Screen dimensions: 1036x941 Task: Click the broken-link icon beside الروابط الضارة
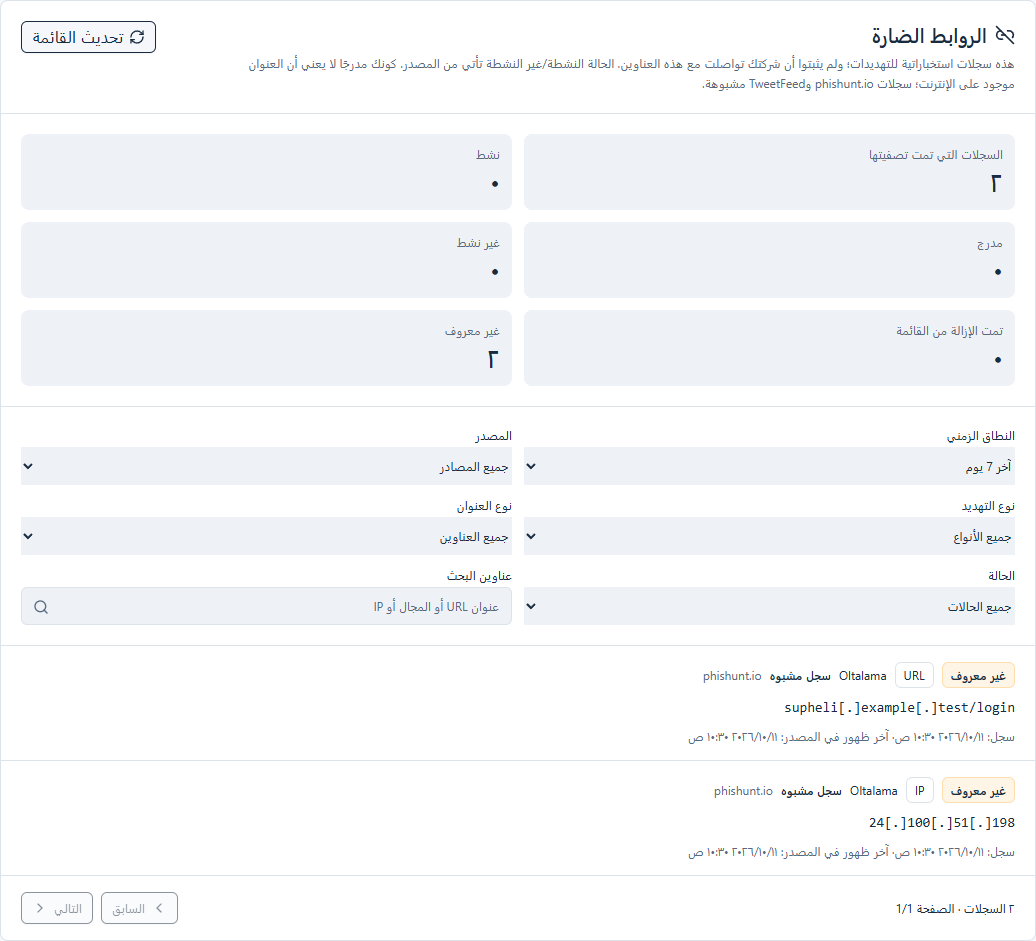(1005, 36)
